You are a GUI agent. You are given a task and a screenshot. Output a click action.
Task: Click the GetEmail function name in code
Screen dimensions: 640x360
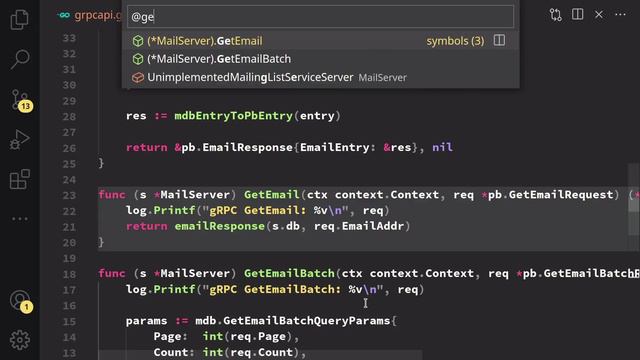271,194
